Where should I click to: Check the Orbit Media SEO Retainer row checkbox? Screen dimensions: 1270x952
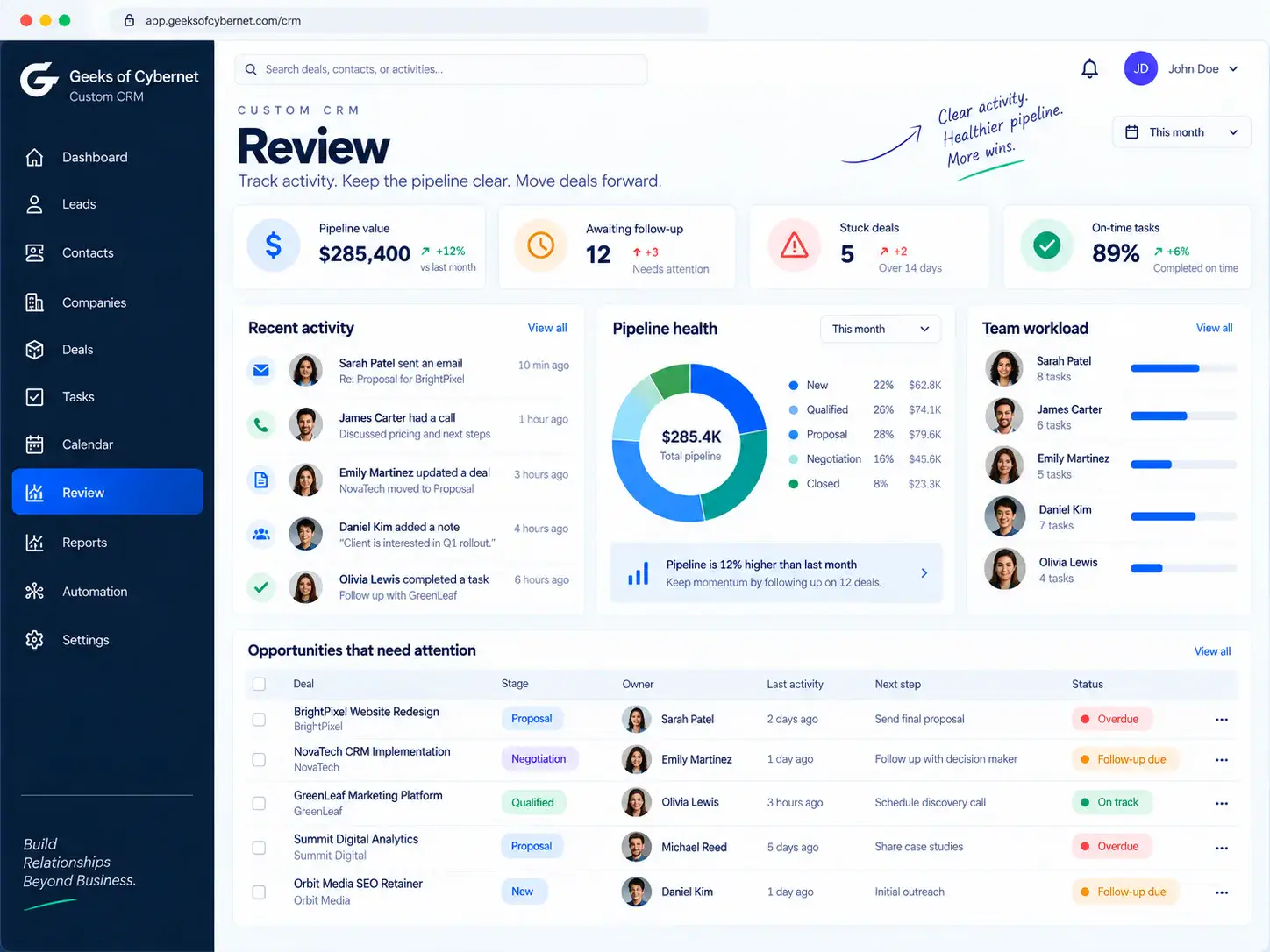(259, 892)
